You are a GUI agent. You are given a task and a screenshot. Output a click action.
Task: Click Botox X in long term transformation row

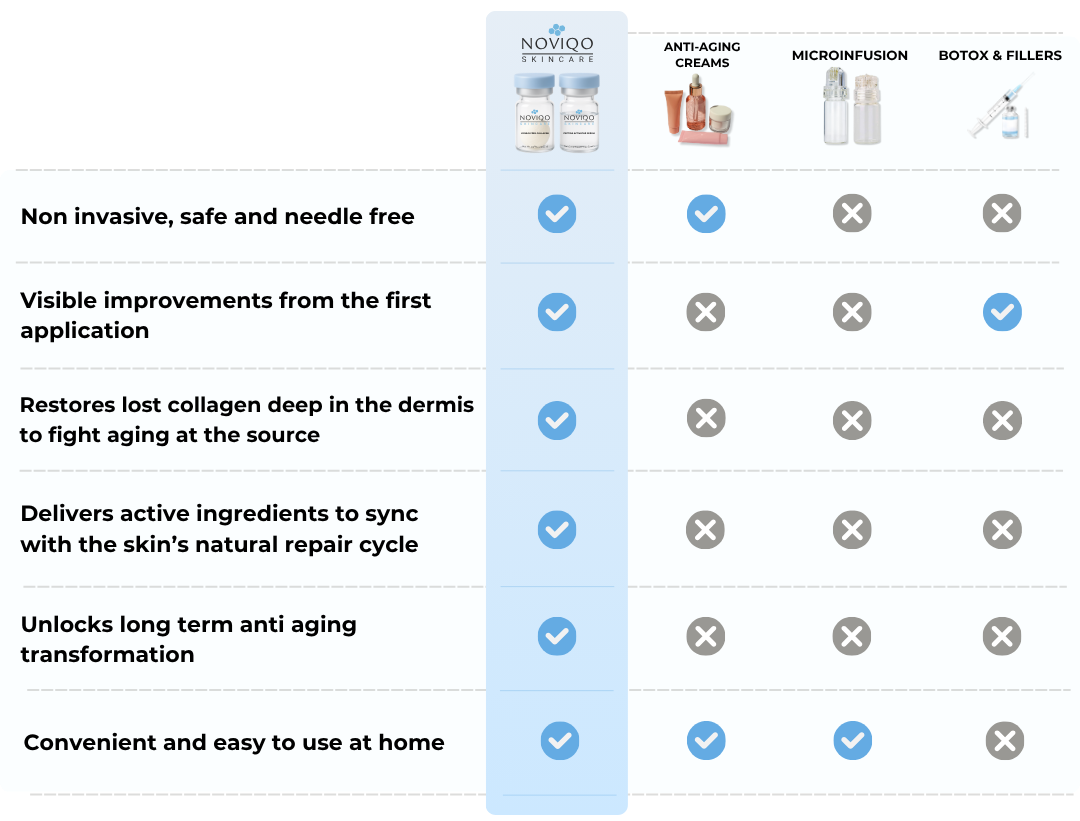(x=1002, y=636)
